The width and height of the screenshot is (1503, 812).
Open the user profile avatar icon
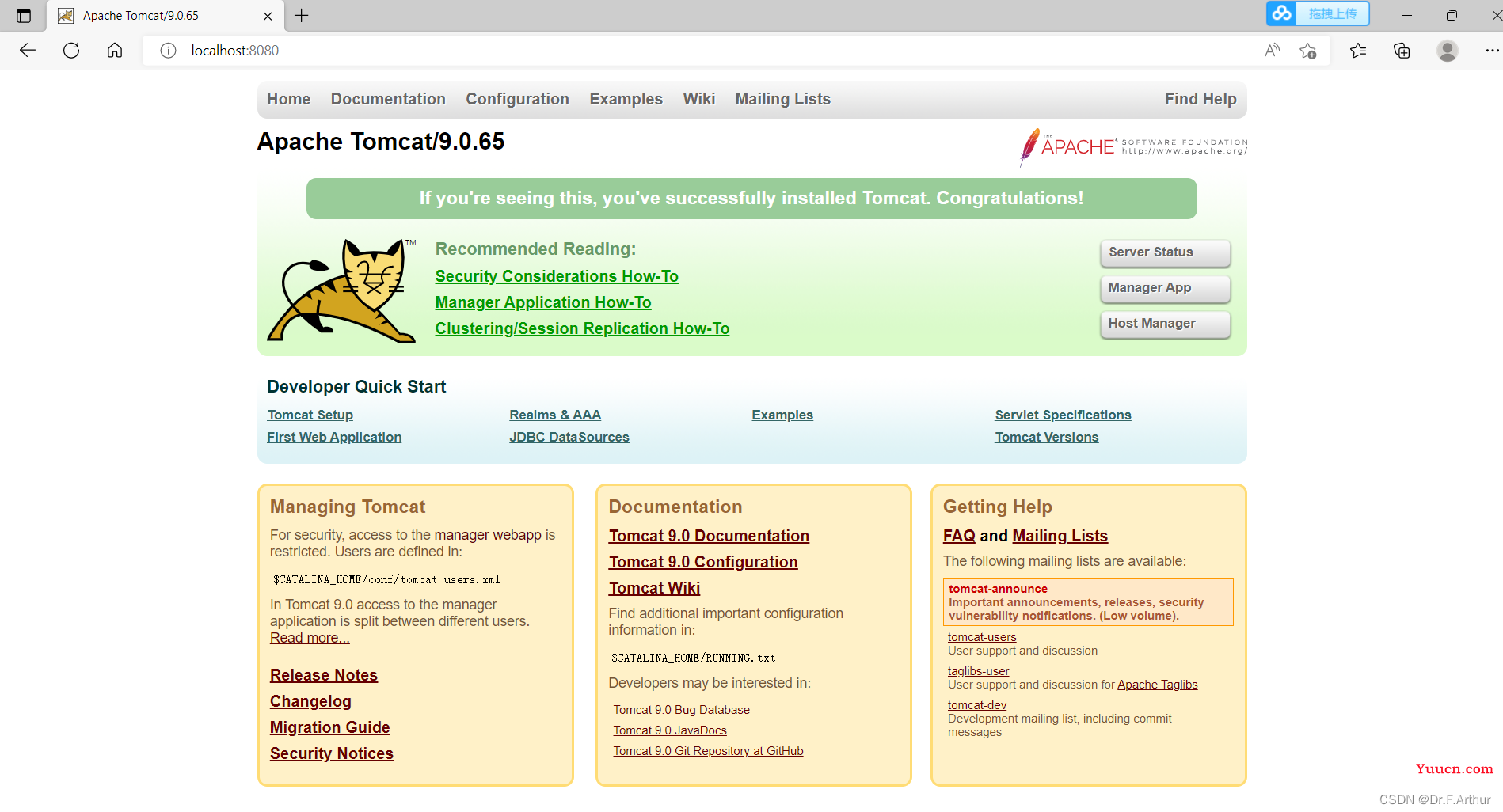1448,51
